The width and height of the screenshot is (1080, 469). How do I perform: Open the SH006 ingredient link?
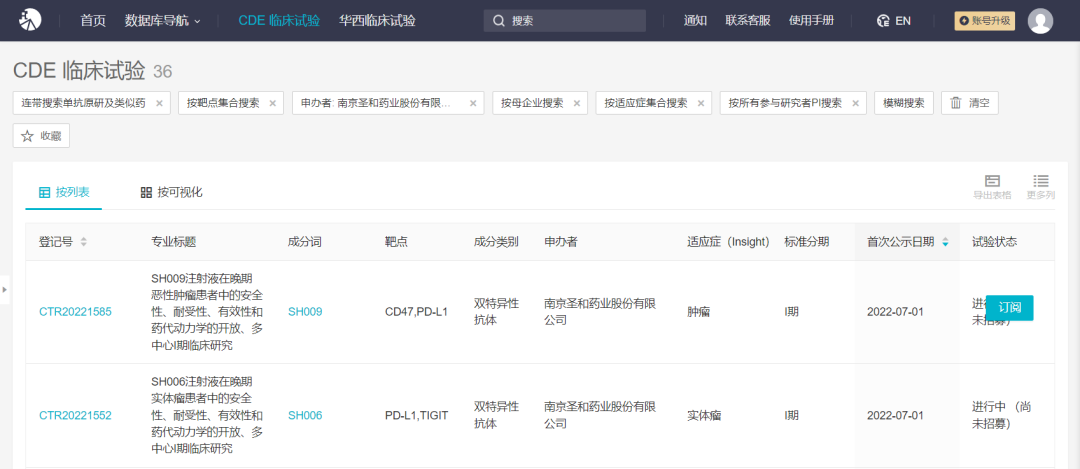pos(305,415)
